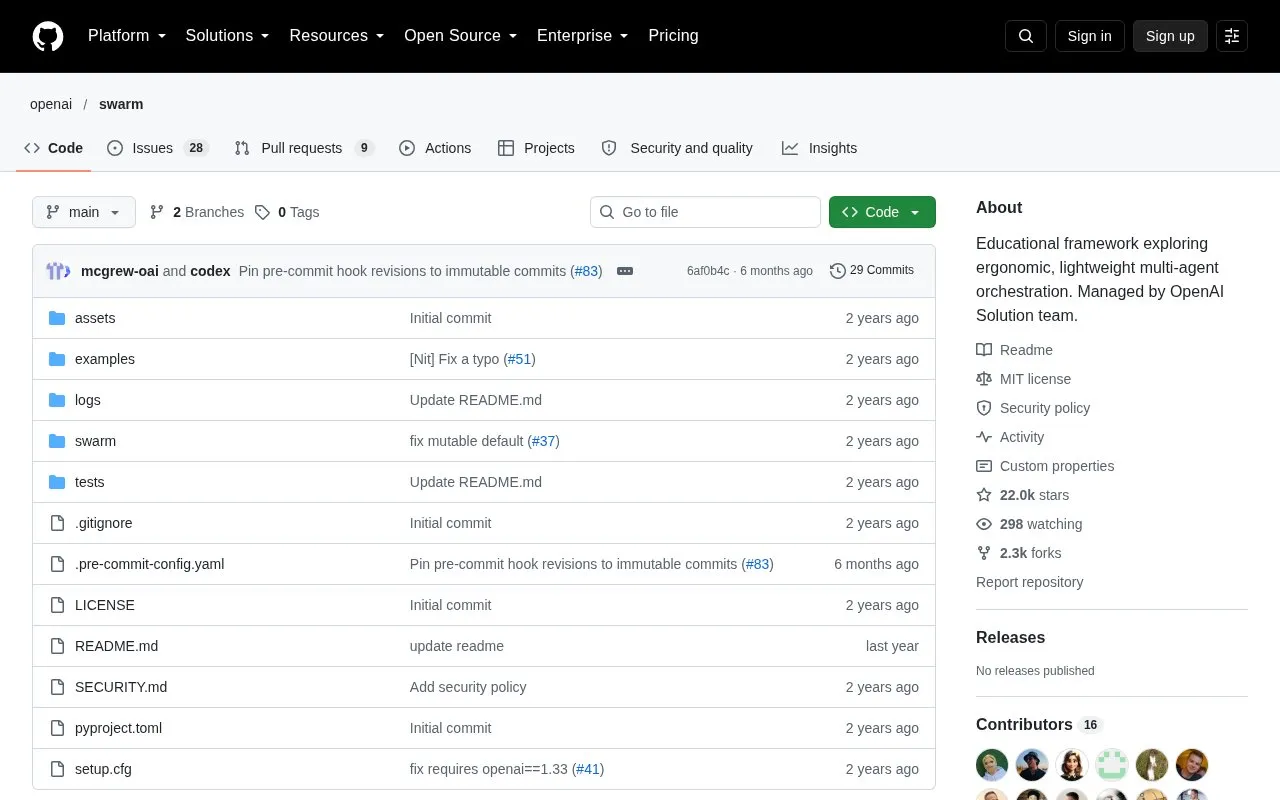
Task: Click the MIT license scale icon
Action: pyautogui.click(x=984, y=379)
